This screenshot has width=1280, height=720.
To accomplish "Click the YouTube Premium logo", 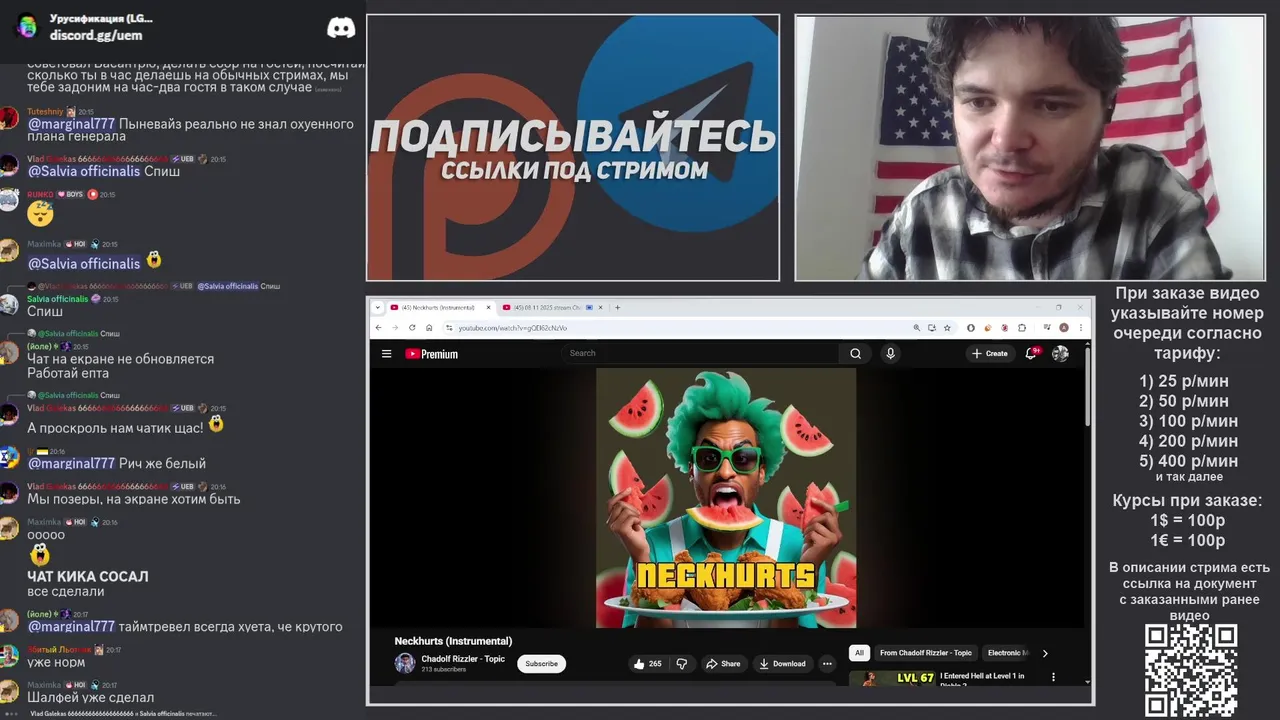I will point(431,354).
